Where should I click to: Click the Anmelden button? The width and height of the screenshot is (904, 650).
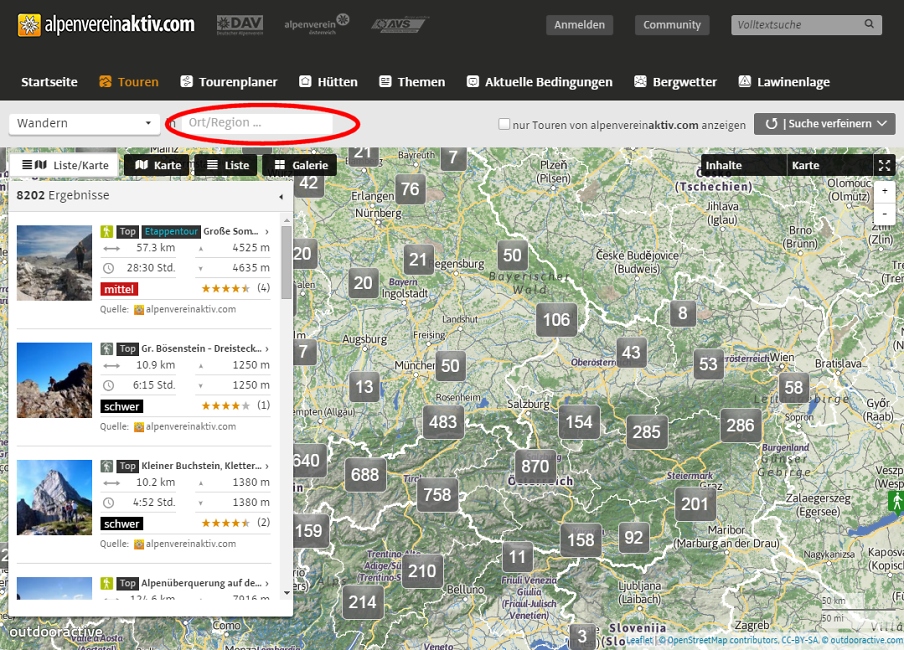(579, 25)
